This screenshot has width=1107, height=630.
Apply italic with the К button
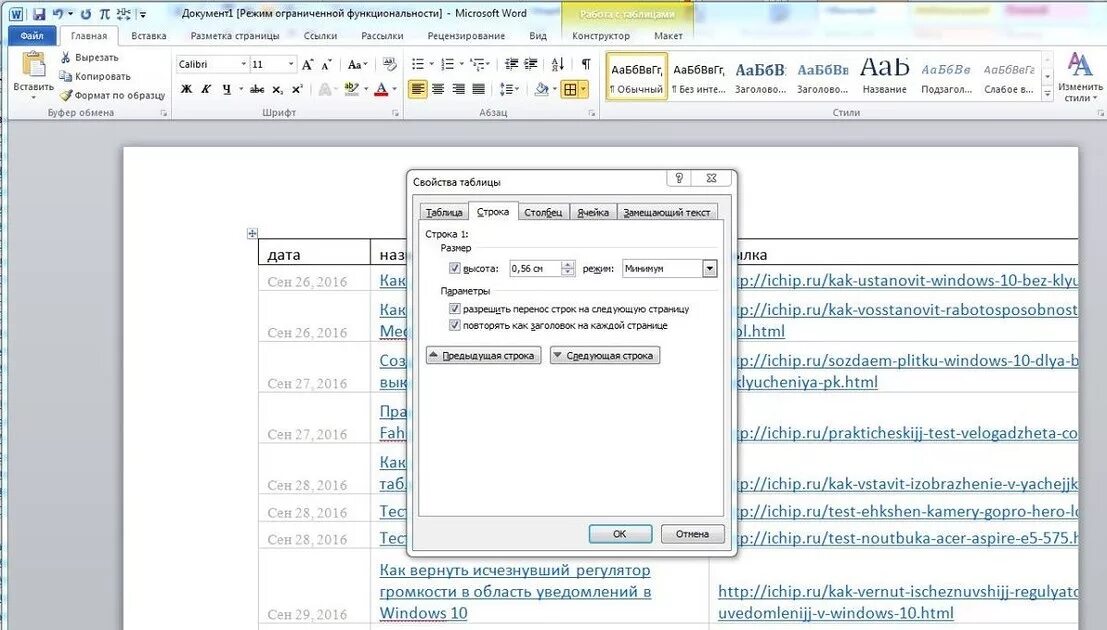pos(206,89)
